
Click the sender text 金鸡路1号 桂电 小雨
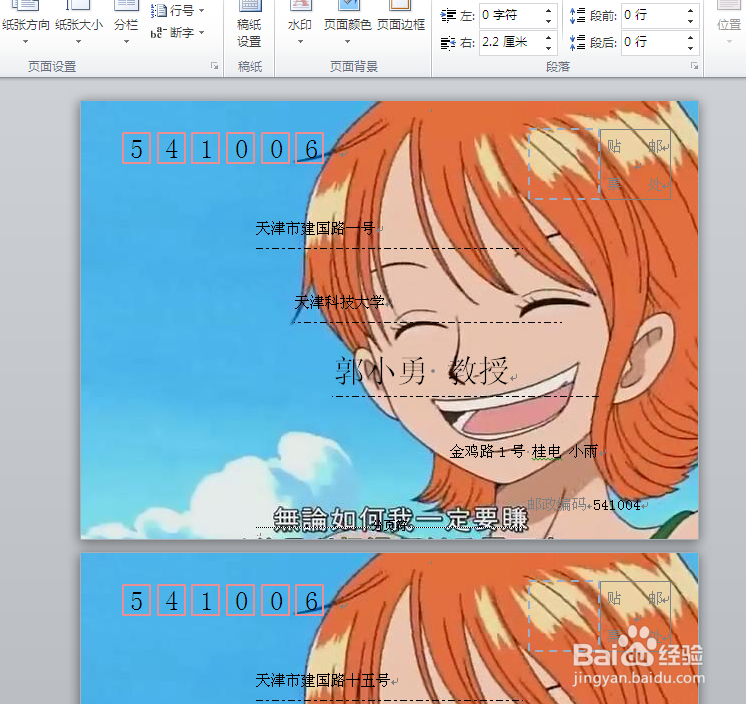[523, 451]
